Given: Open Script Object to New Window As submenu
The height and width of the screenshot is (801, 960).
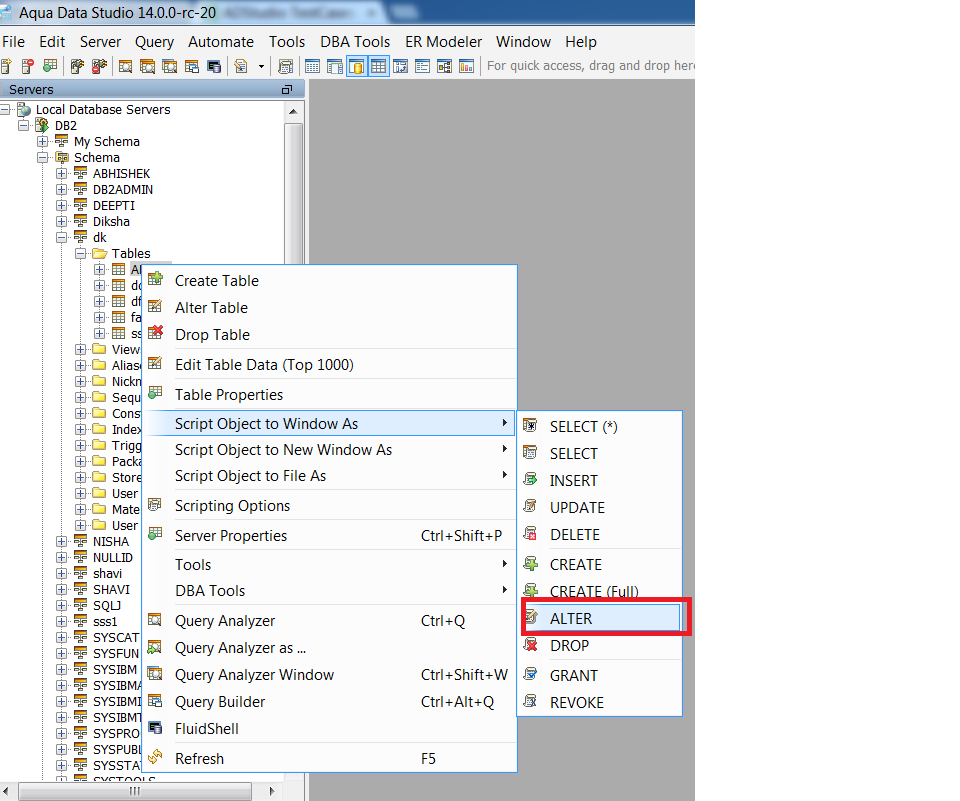Looking at the screenshot, I should (331, 449).
